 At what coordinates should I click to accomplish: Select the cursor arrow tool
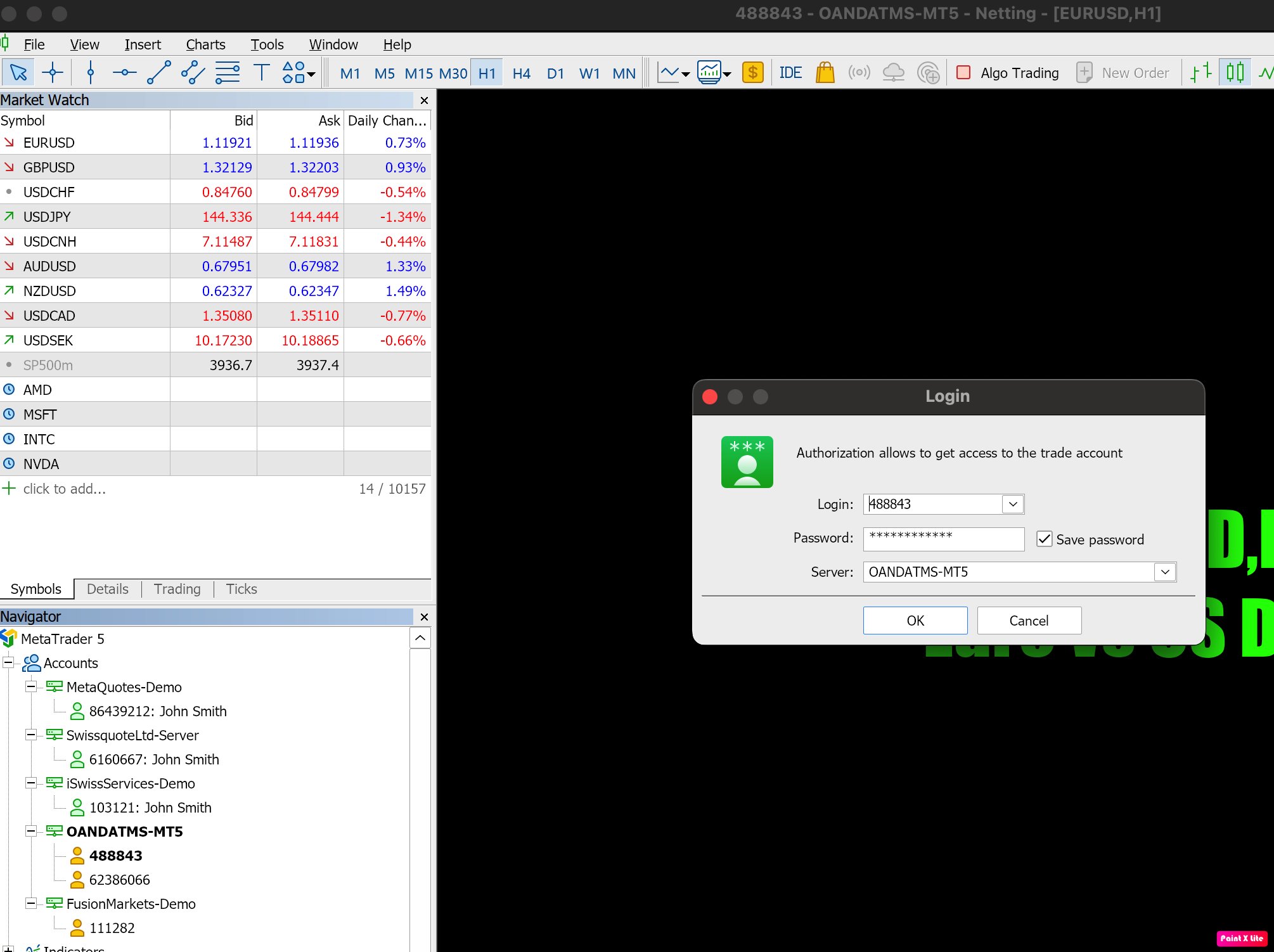coord(18,73)
